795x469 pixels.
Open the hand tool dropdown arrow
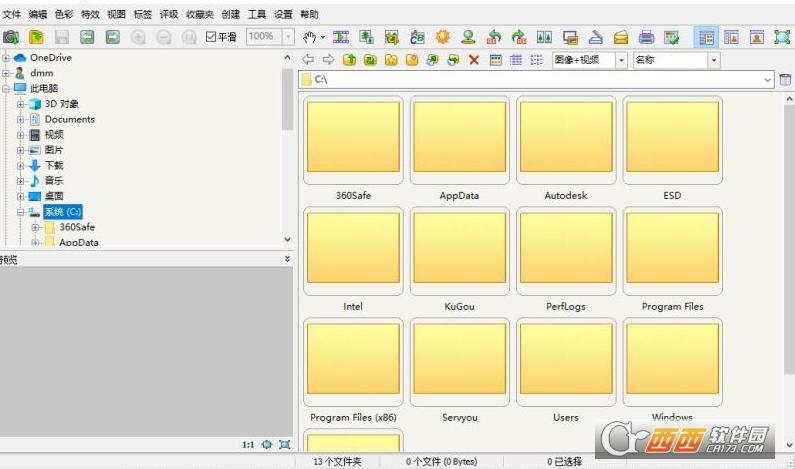(322, 37)
